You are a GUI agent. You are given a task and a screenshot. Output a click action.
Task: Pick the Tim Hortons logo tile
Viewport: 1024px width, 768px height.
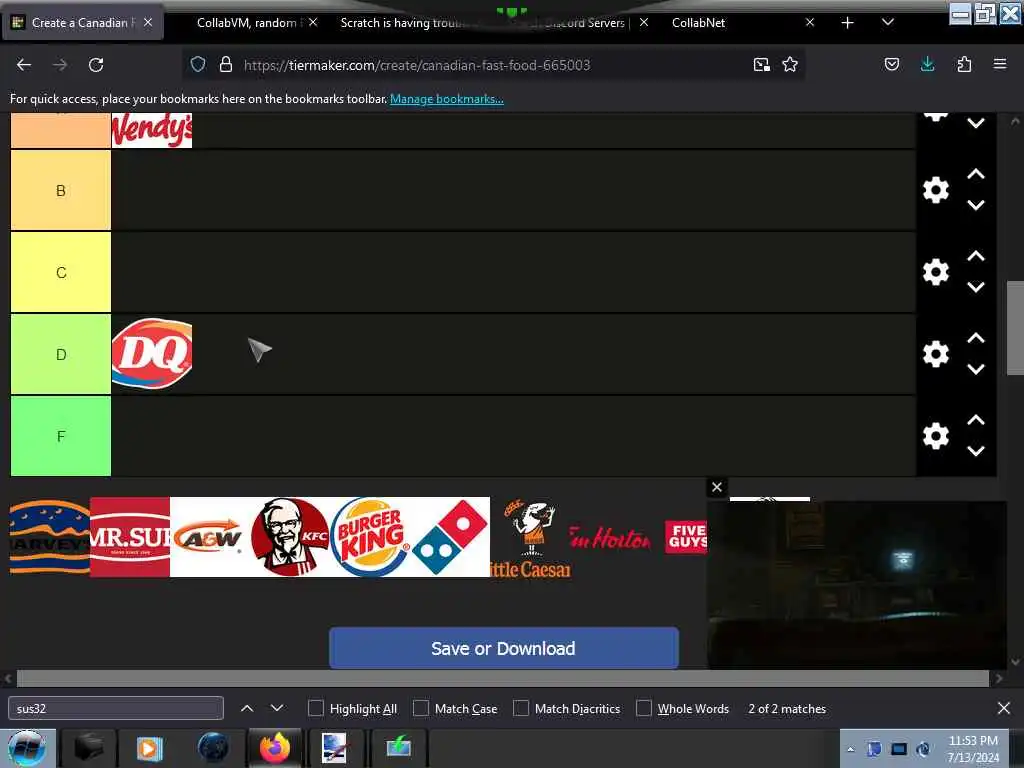click(x=610, y=538)
